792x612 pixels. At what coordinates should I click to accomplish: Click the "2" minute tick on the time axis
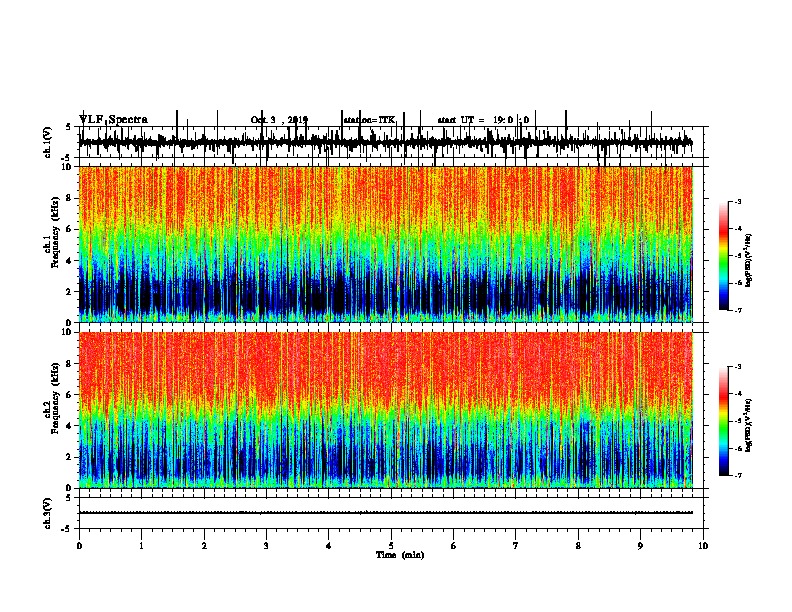pos(204,546)
